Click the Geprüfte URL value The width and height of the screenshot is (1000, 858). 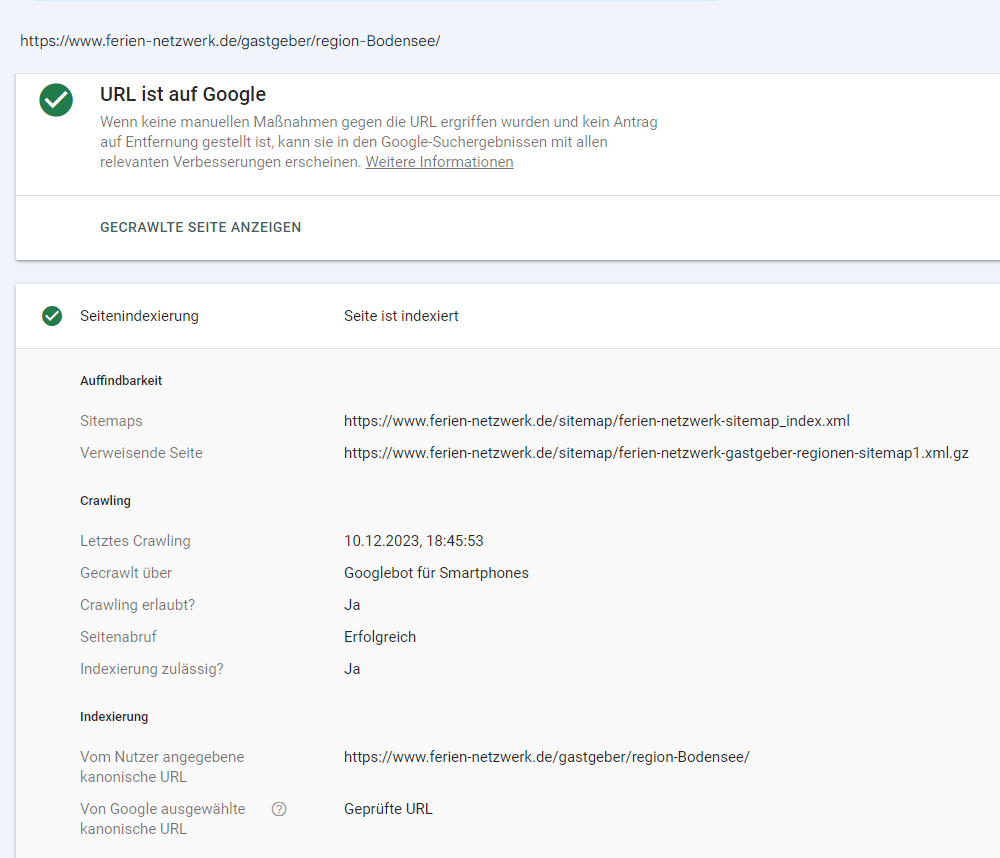tap(388, 809)
